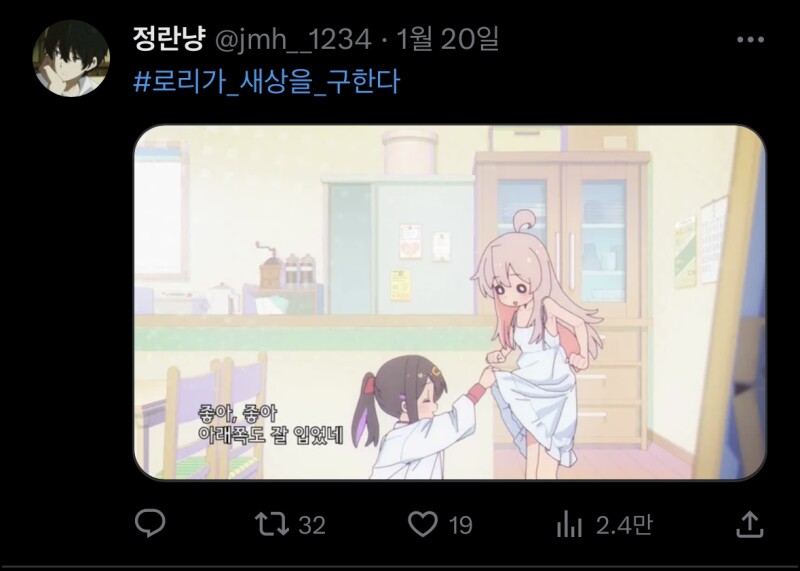
Task: Follow the hashtag #로리가_새상을_구한다
Action: click(267, 82)
